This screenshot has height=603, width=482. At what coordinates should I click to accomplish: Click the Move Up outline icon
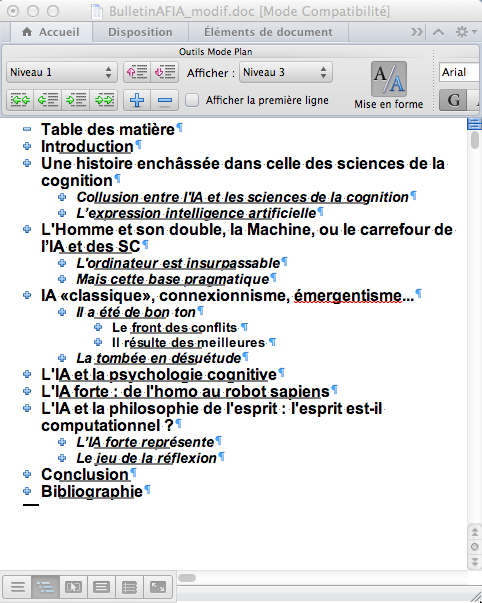[137, 72]
